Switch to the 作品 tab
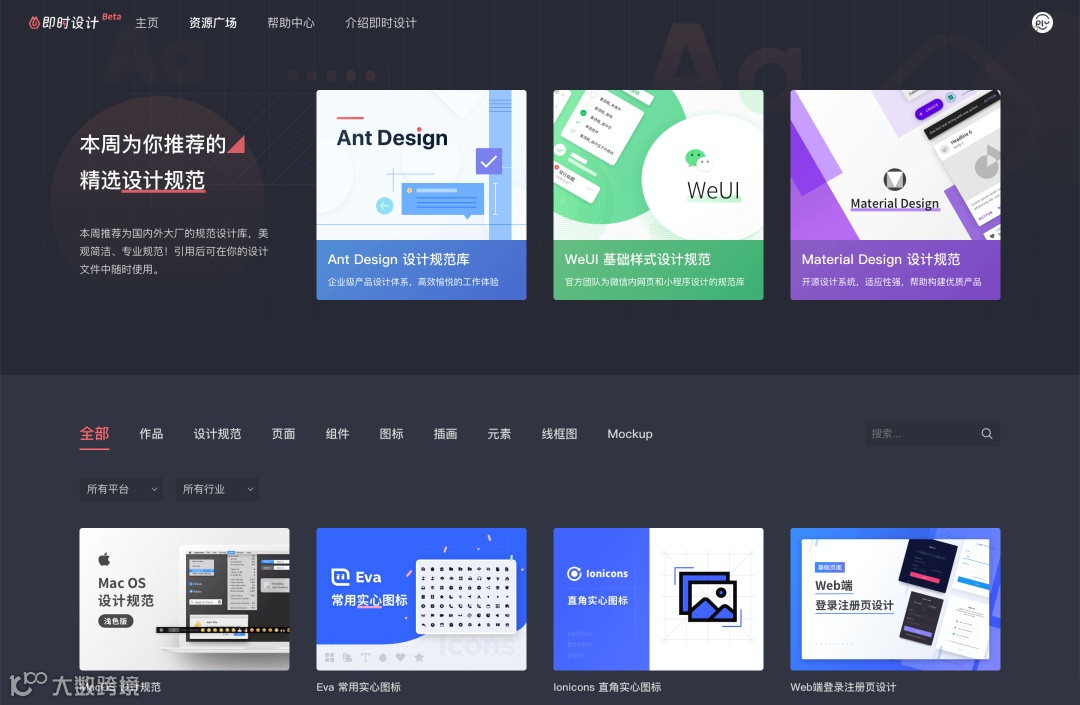This screenshot has height=705, width=1080. pyautogui.click(x=151, y=434)
